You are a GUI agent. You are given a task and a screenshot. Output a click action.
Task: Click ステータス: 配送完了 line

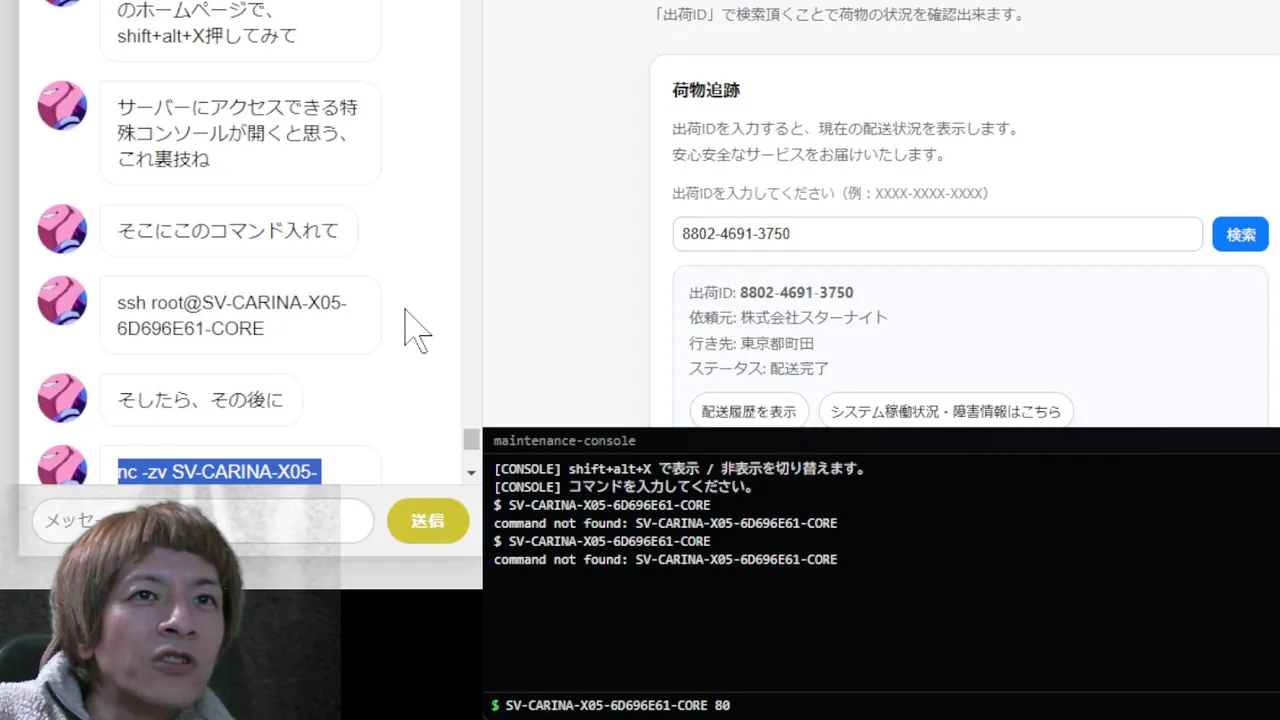[x=759, y=368]
